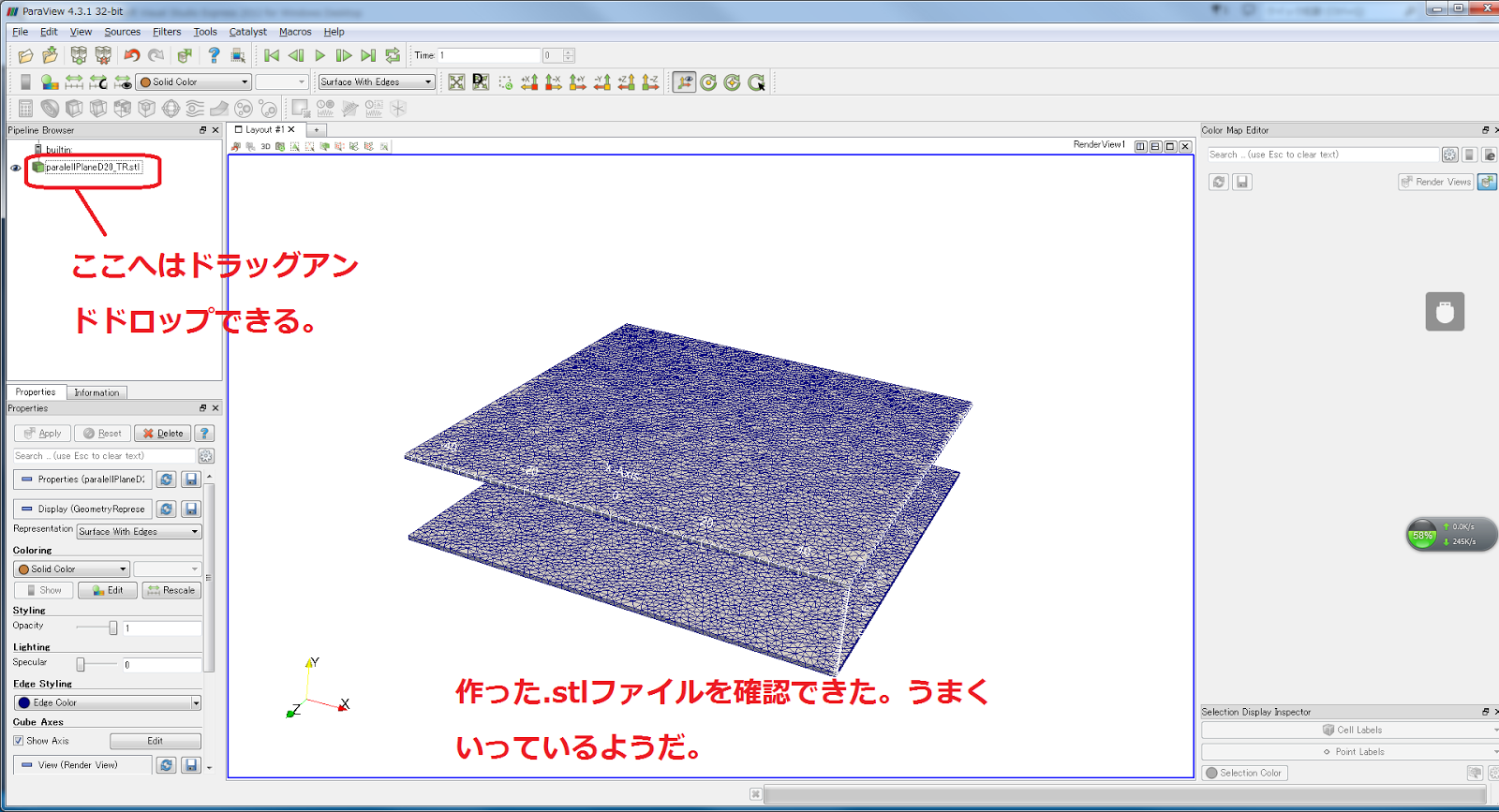Jump to the last animation frame
Screen dimensions: 1499x812
pos(368,56)
